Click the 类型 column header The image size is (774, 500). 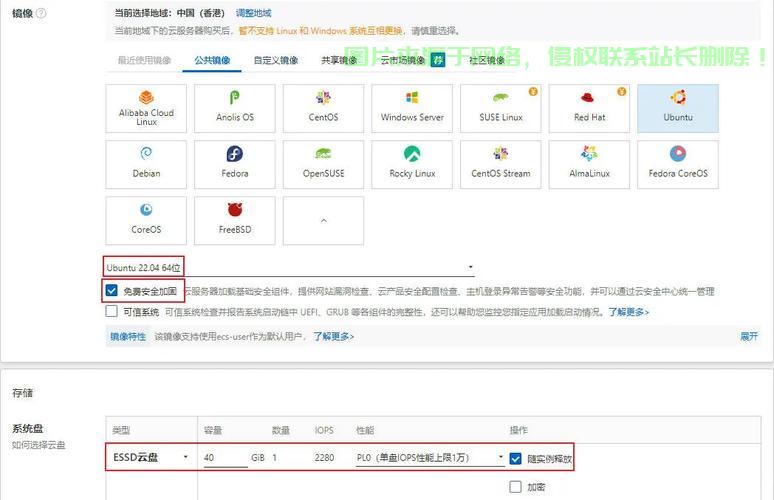coord(121,430)
